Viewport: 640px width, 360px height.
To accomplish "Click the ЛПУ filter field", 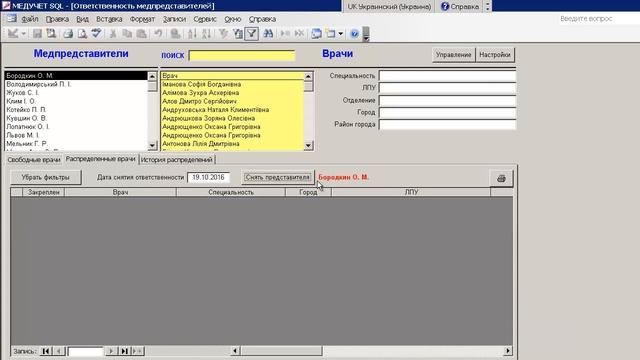I will 447,88.
